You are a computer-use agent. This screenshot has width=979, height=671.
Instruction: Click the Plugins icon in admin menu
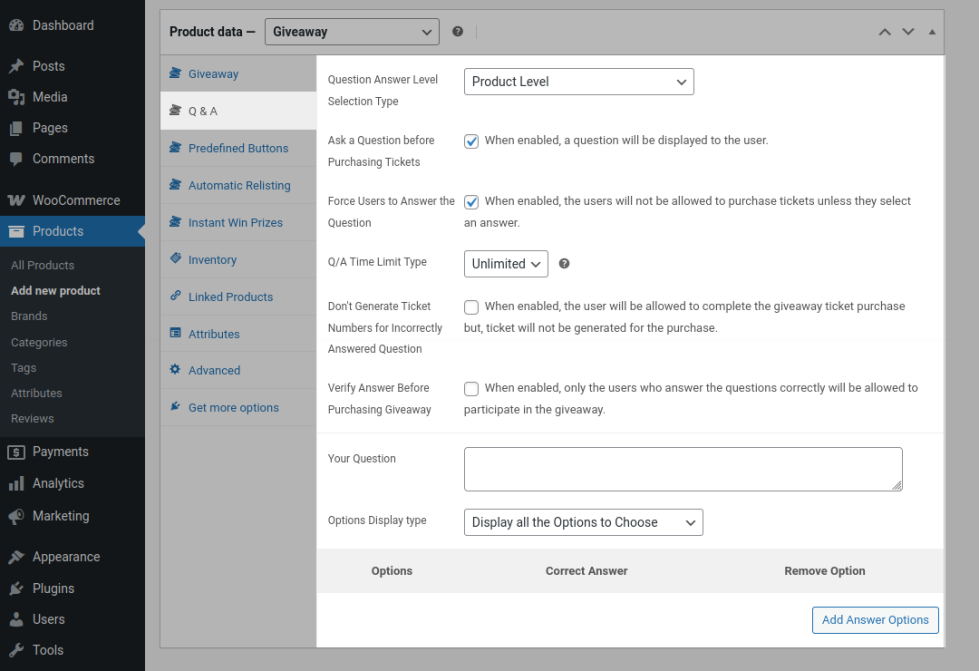pyautogui.click(x=16, y=588)
